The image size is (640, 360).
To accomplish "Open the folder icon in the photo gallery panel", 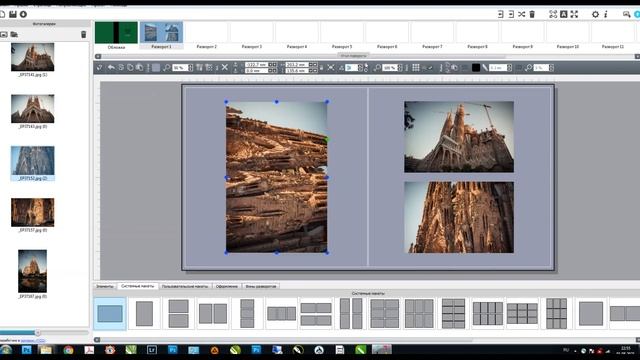I will 14,35.
